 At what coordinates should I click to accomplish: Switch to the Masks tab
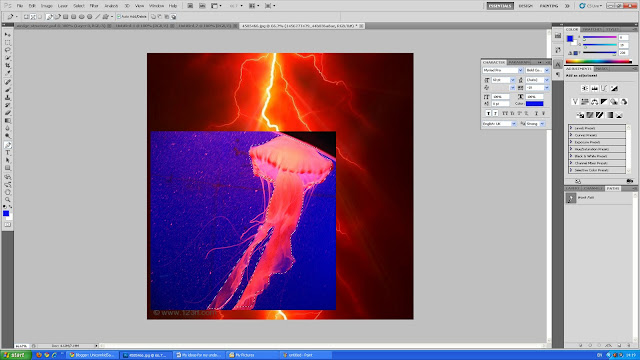click(x=602, y=69)
